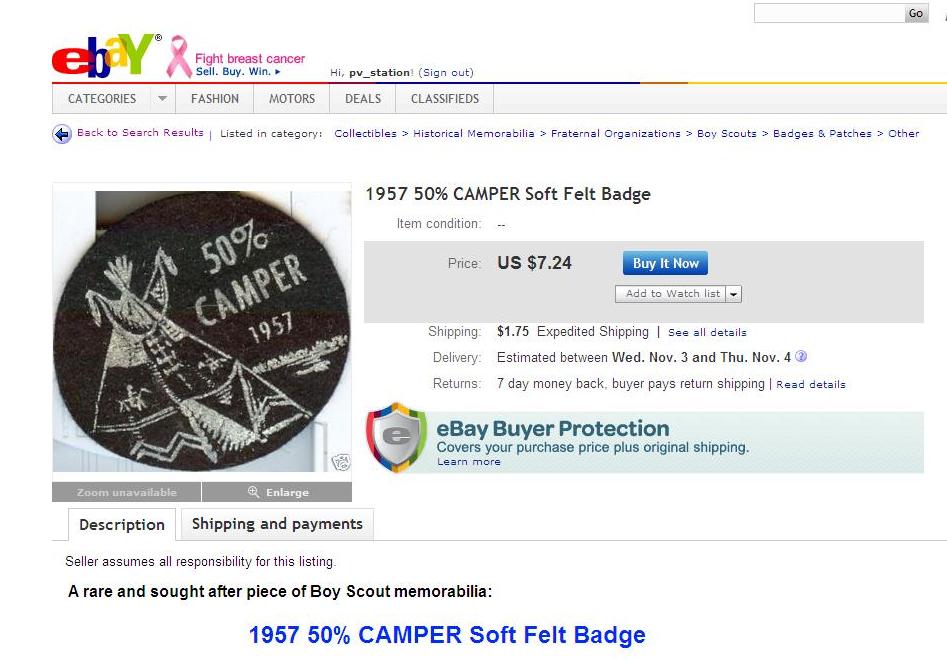This screenshot has height=660, width=947.
Task: Click the Buy It Now button
Action: tap(665, 263)
